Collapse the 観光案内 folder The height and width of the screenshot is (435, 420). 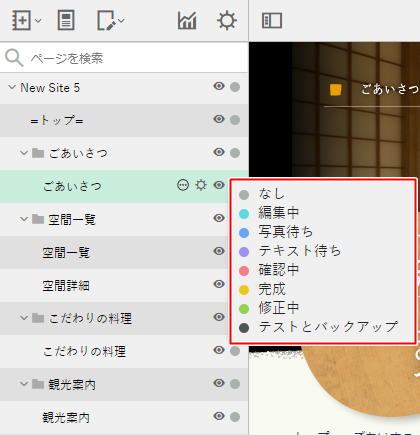(x=24, y=384)
